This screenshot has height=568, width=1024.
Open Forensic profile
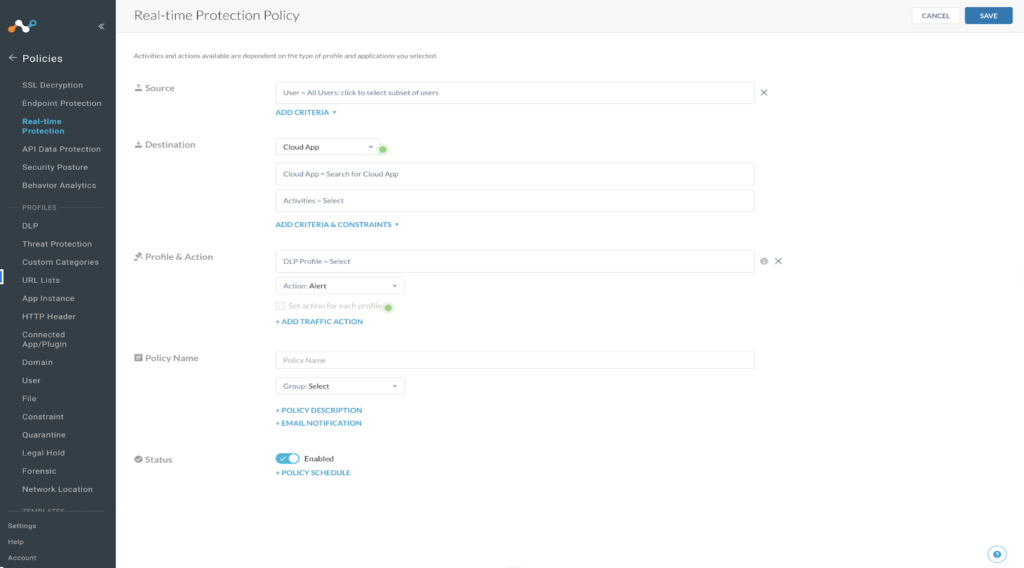(x=39, y=471)
